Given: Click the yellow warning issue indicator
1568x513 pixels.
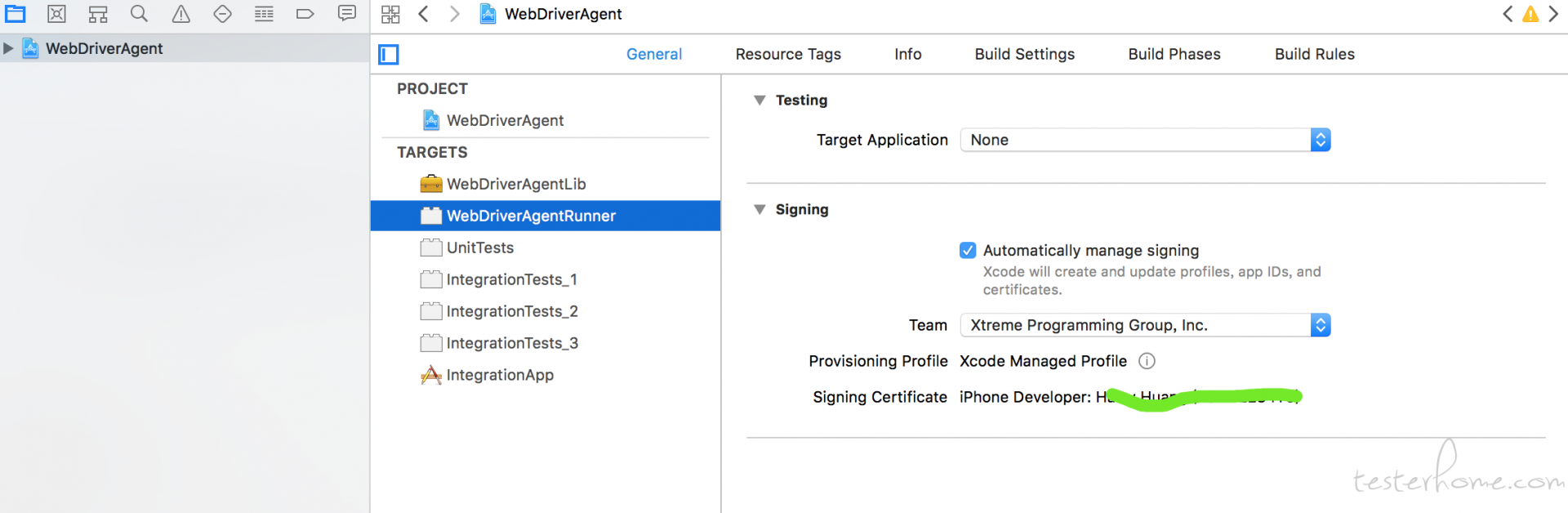Looking at the screenshot, I should 1530,14.
